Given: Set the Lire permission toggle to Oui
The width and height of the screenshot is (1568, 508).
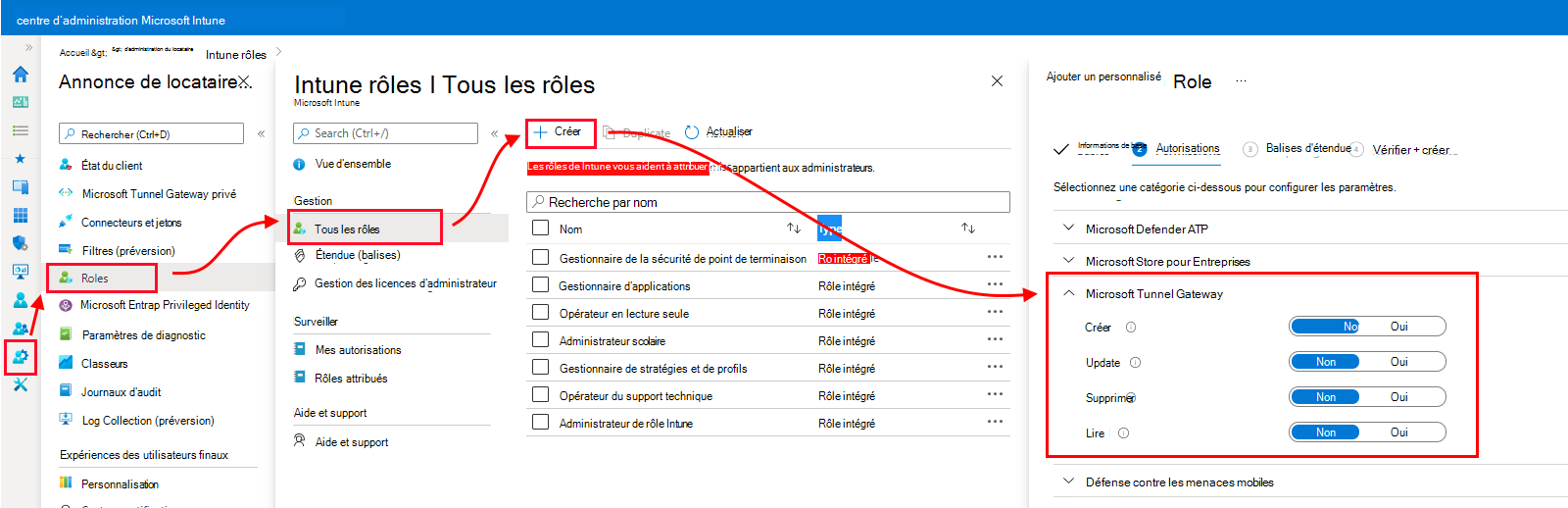Looking at the screenshot, I should coord(1399,432).
